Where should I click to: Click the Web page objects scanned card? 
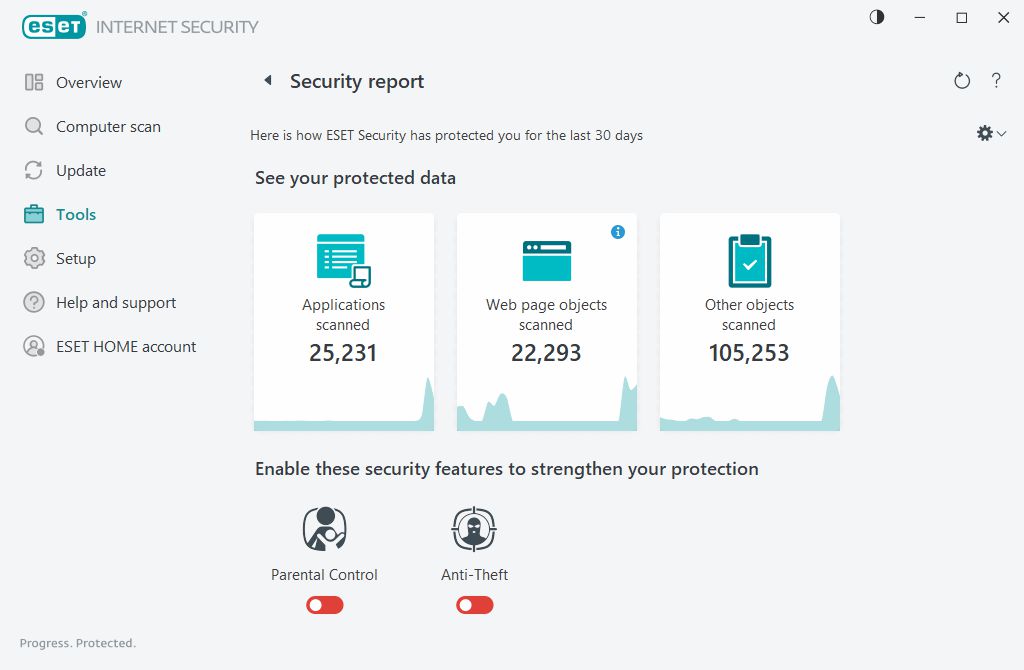546,322
